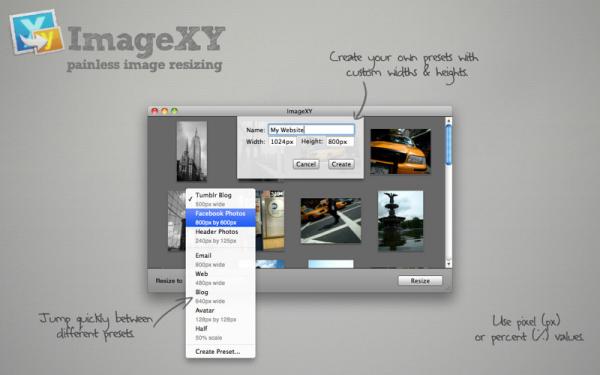The height and width of the screenshot is (375, 600).
Task: Click the scrollbar up arrow
Action: coord(448,121)
